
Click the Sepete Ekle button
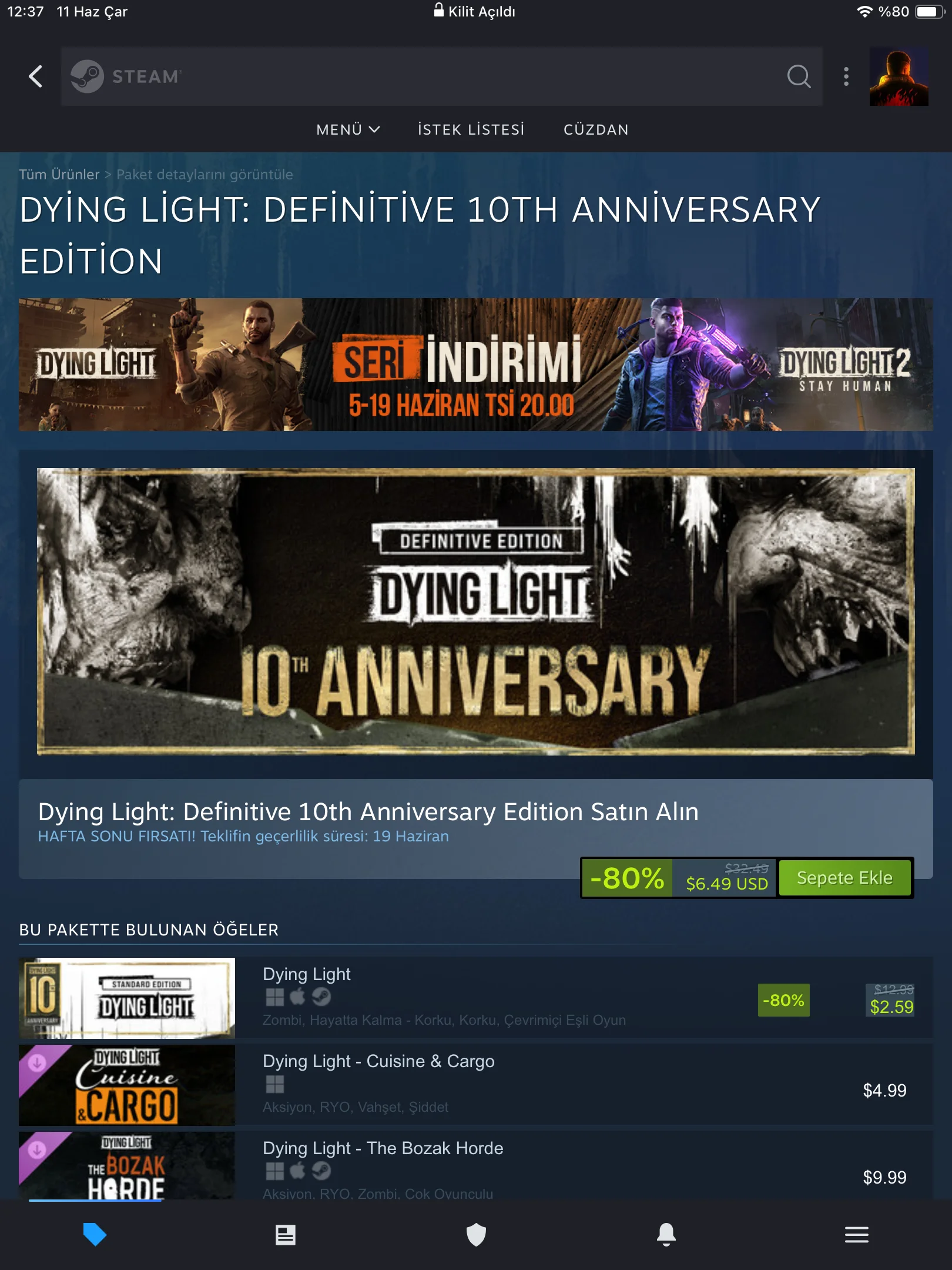[x=844, y=878]
